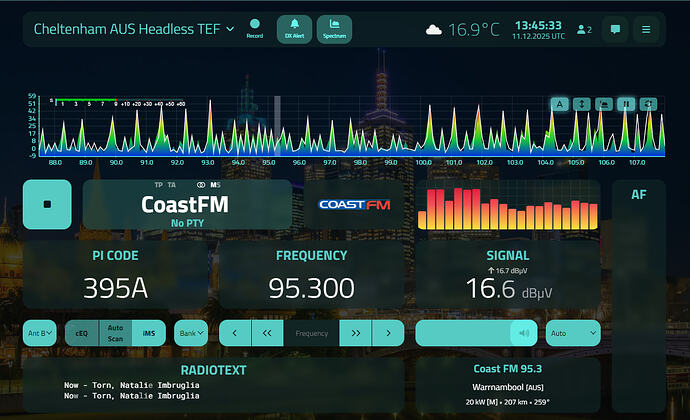Toggle the iMS filter

(149, 333)
